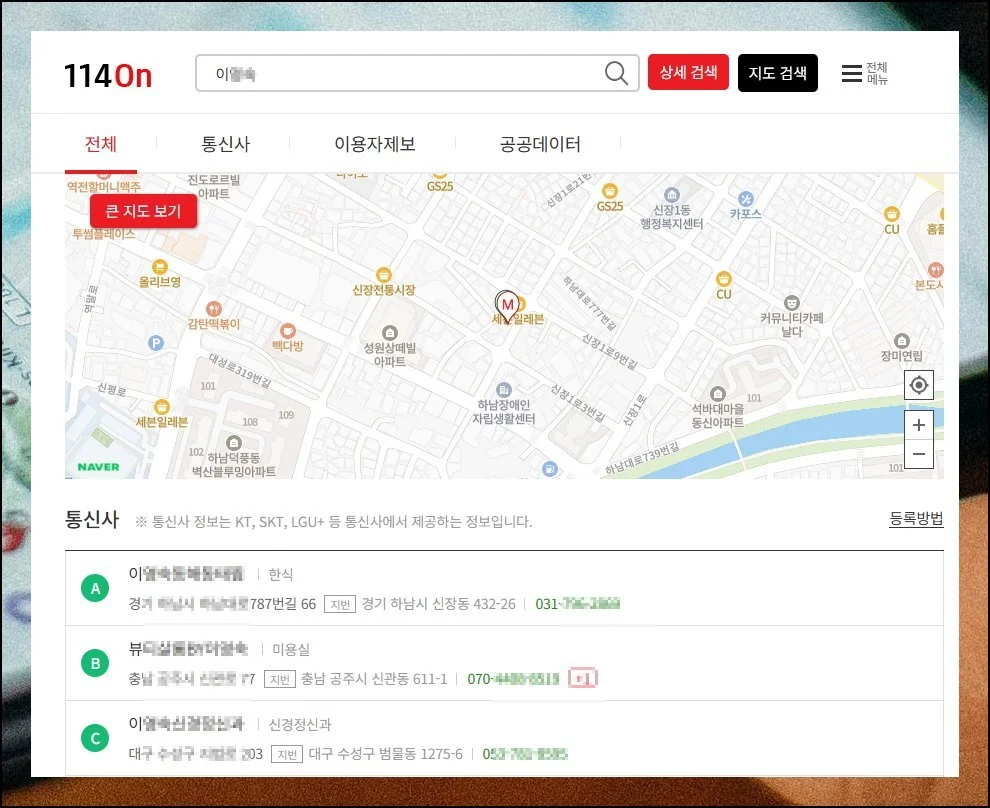Click the 지번 badge in second result

(279, 679)
